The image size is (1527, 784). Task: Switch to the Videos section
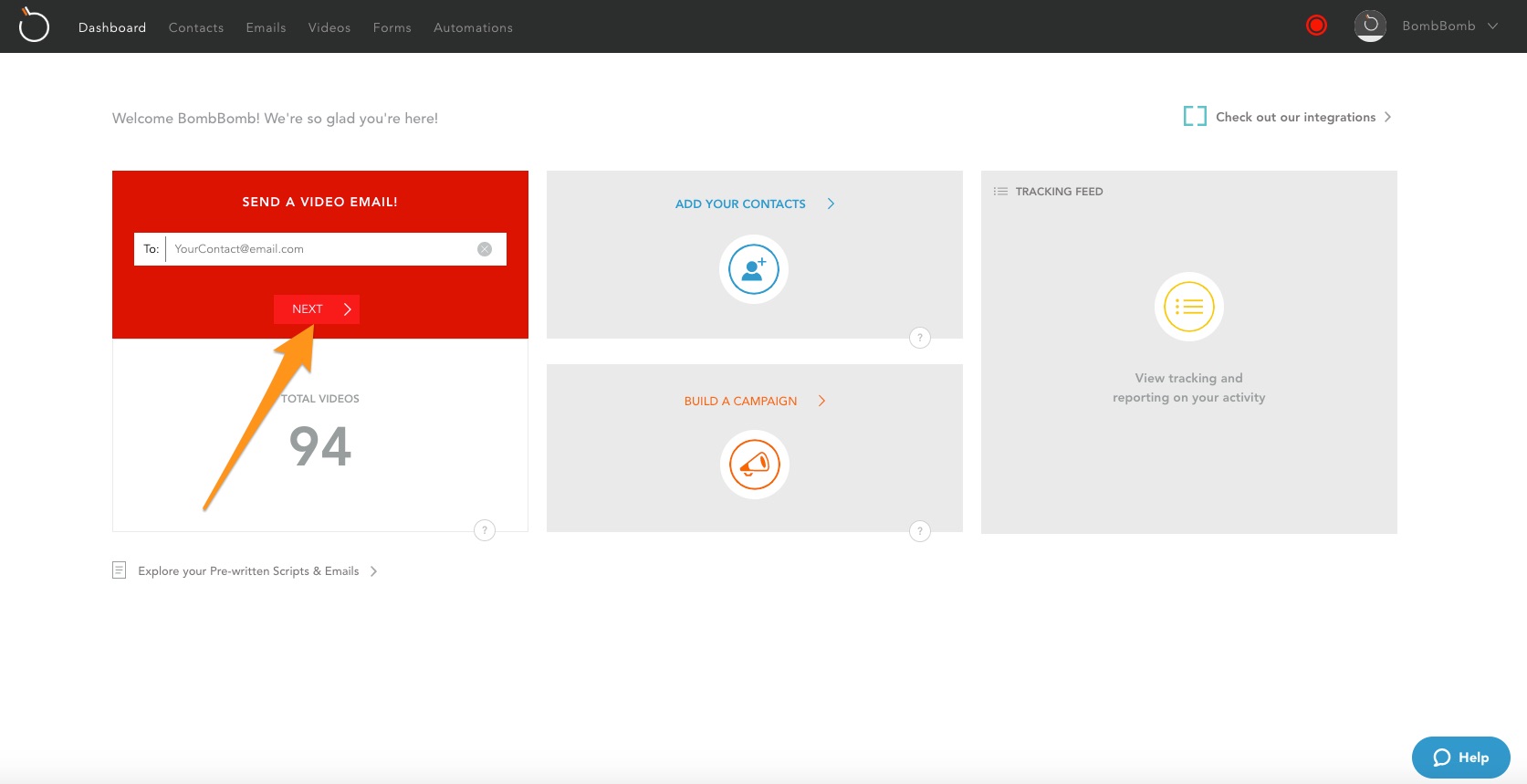(x=329, y=27)
